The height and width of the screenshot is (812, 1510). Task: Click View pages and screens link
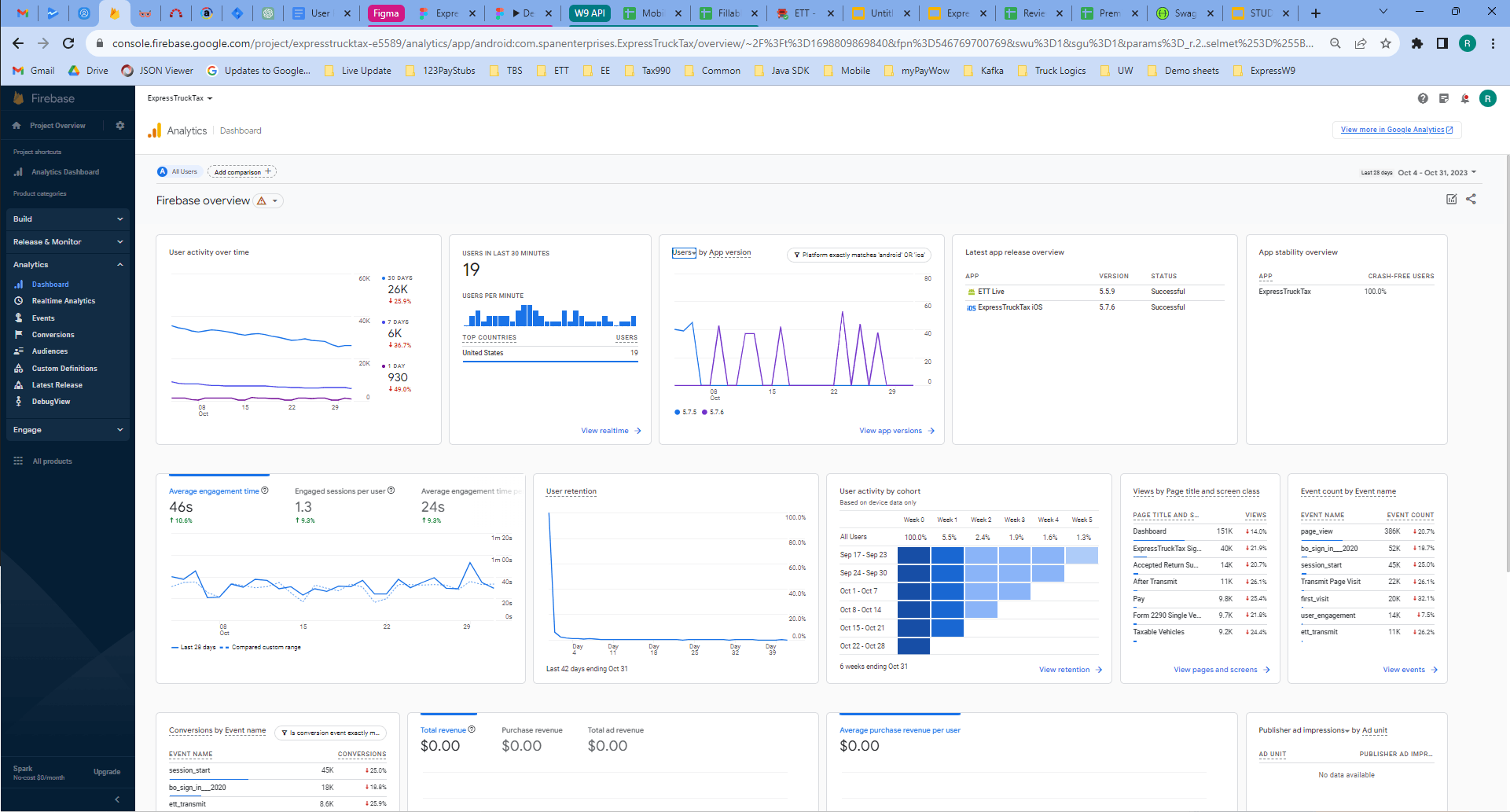click(1222, 670)
